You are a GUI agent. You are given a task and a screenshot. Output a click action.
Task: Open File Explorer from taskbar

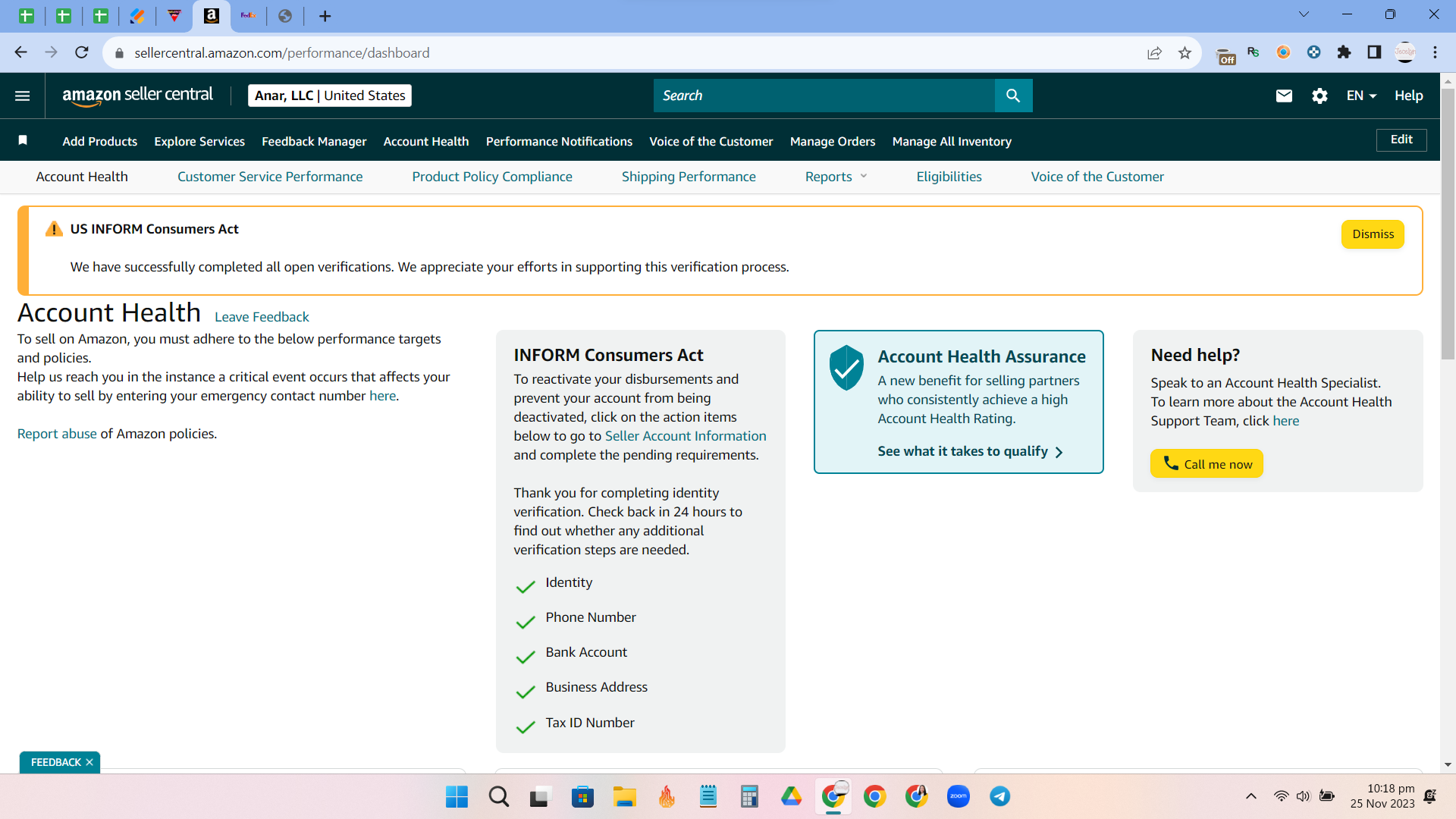[x=625, y=796]
